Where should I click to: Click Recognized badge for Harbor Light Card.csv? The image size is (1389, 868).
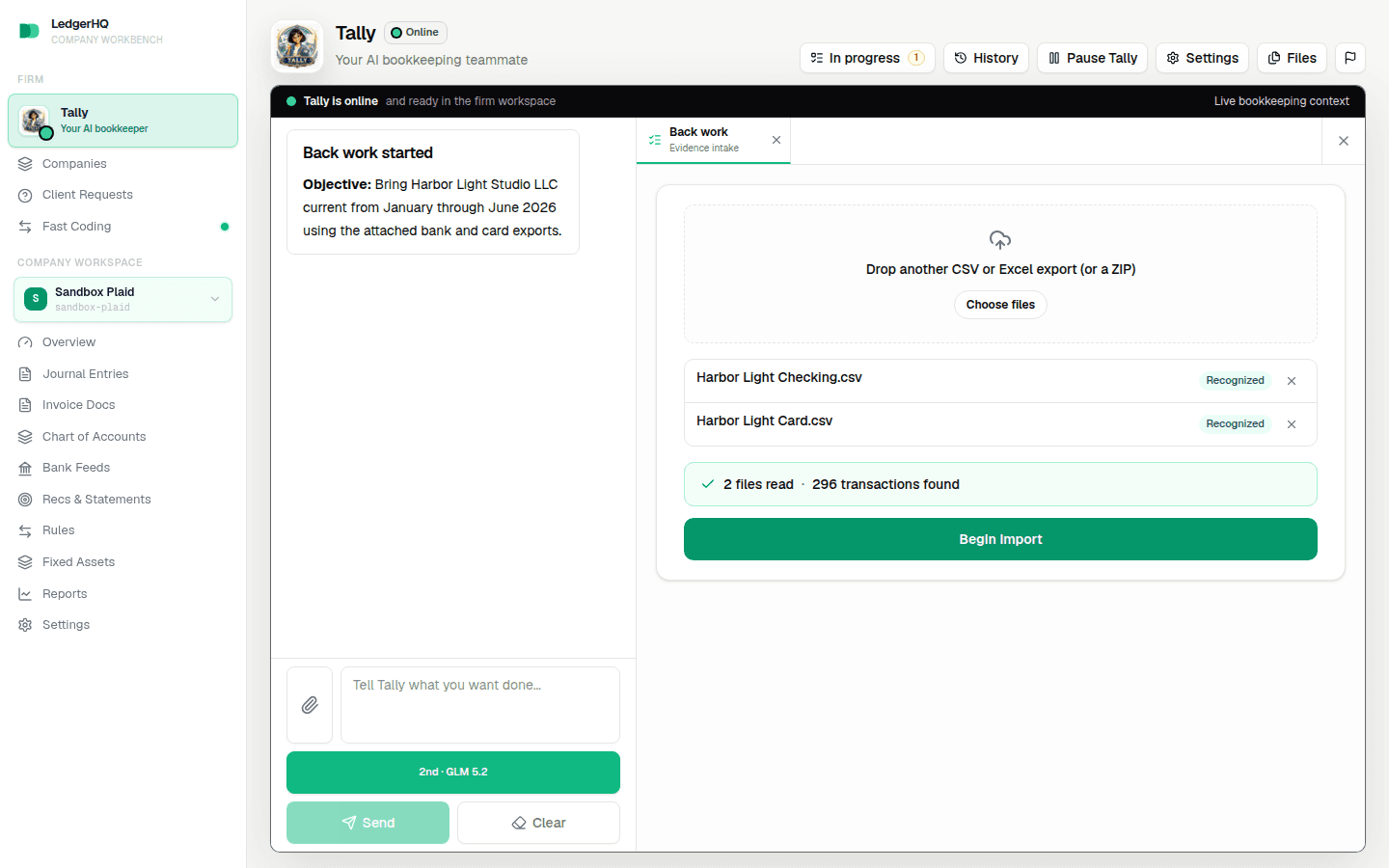point(1235,424)
